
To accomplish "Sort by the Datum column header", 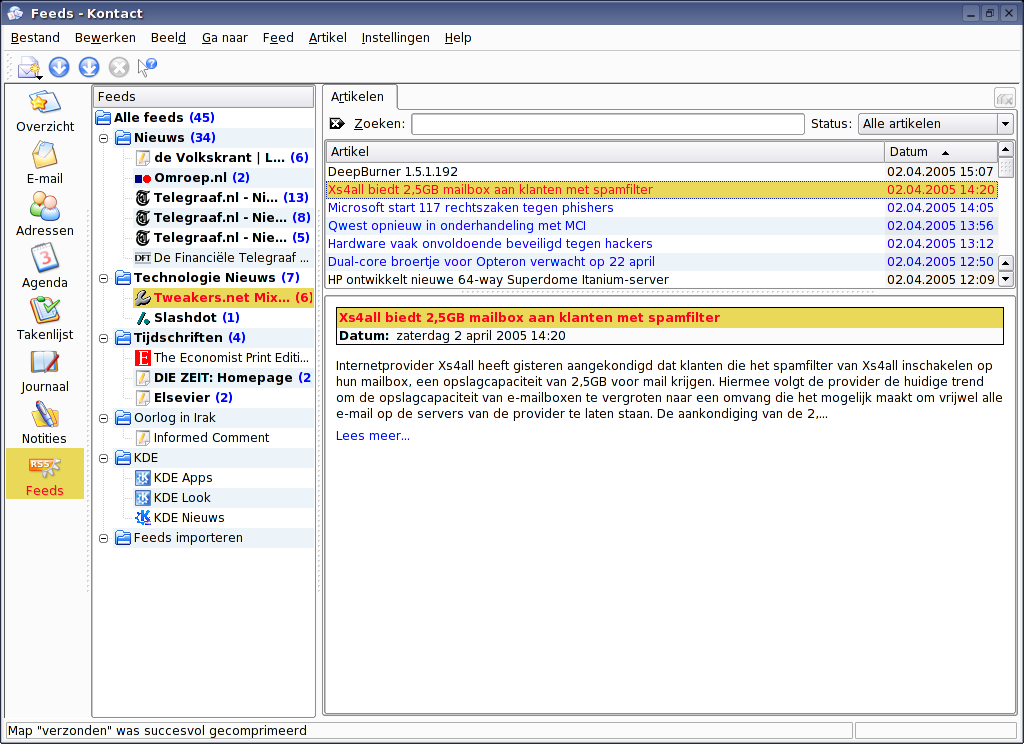I will [940, 152].
